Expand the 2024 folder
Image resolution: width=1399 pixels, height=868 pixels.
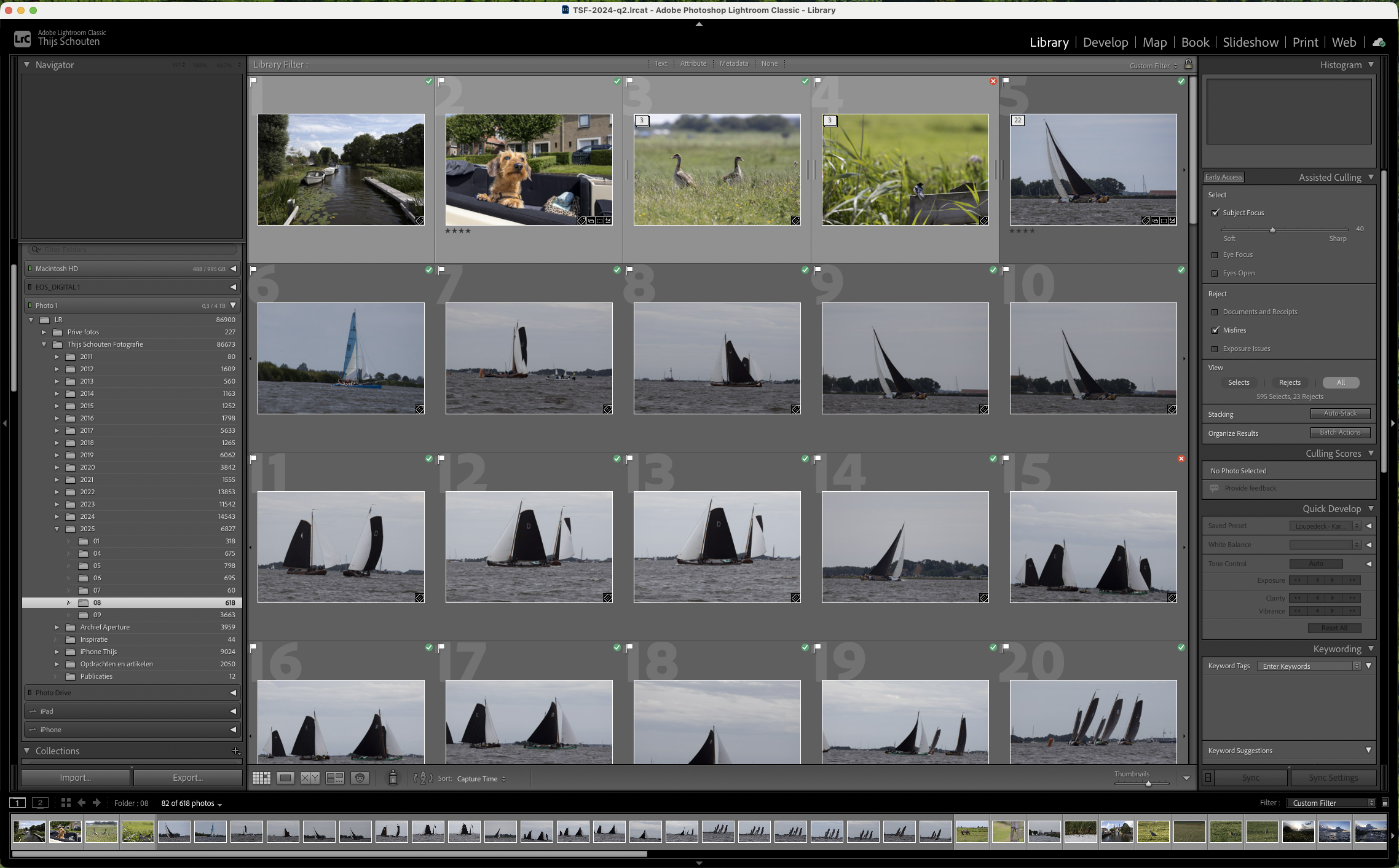pos(57,516)
